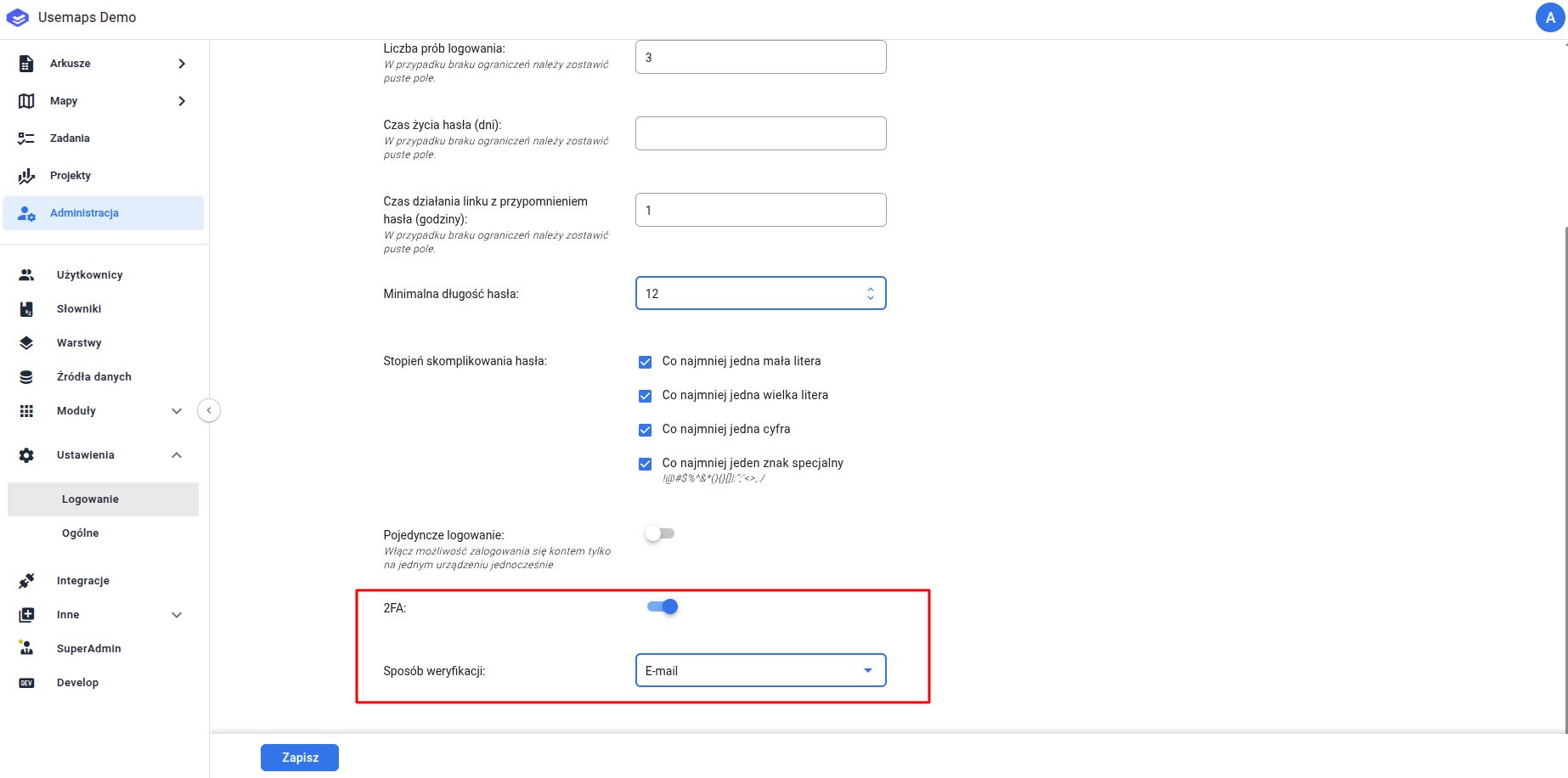Image resolution: width=1568 pixels, height=778 pixels.
Task: Open the Ogólne settings page
Action: point(81,533)
